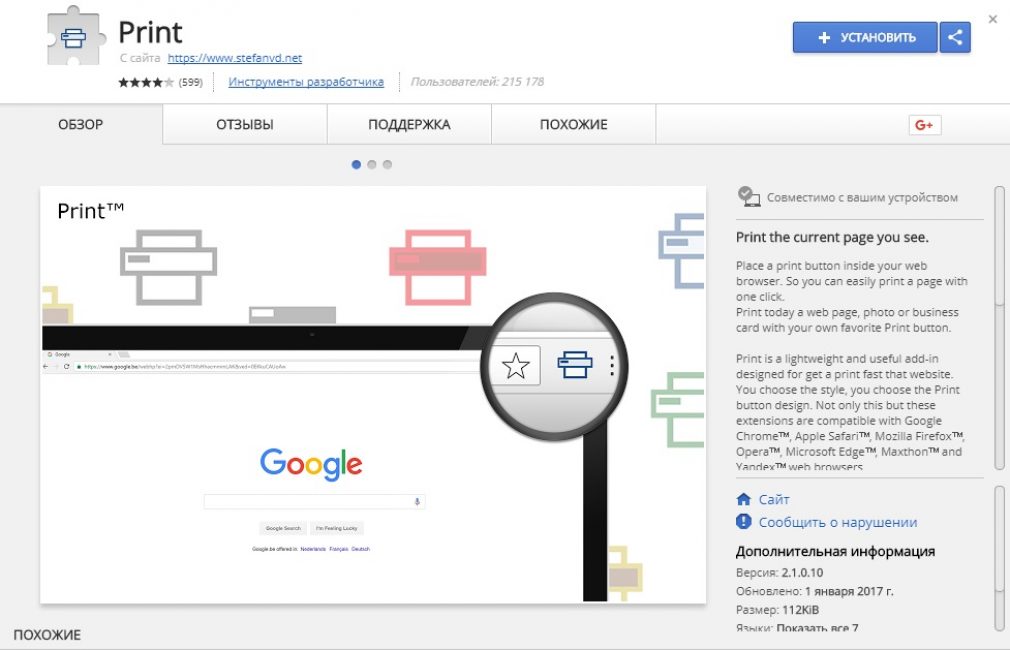Click the share icon button
Image resolution: width=1010 pixels, height=650 pixels.
click(x=955, y=37)
